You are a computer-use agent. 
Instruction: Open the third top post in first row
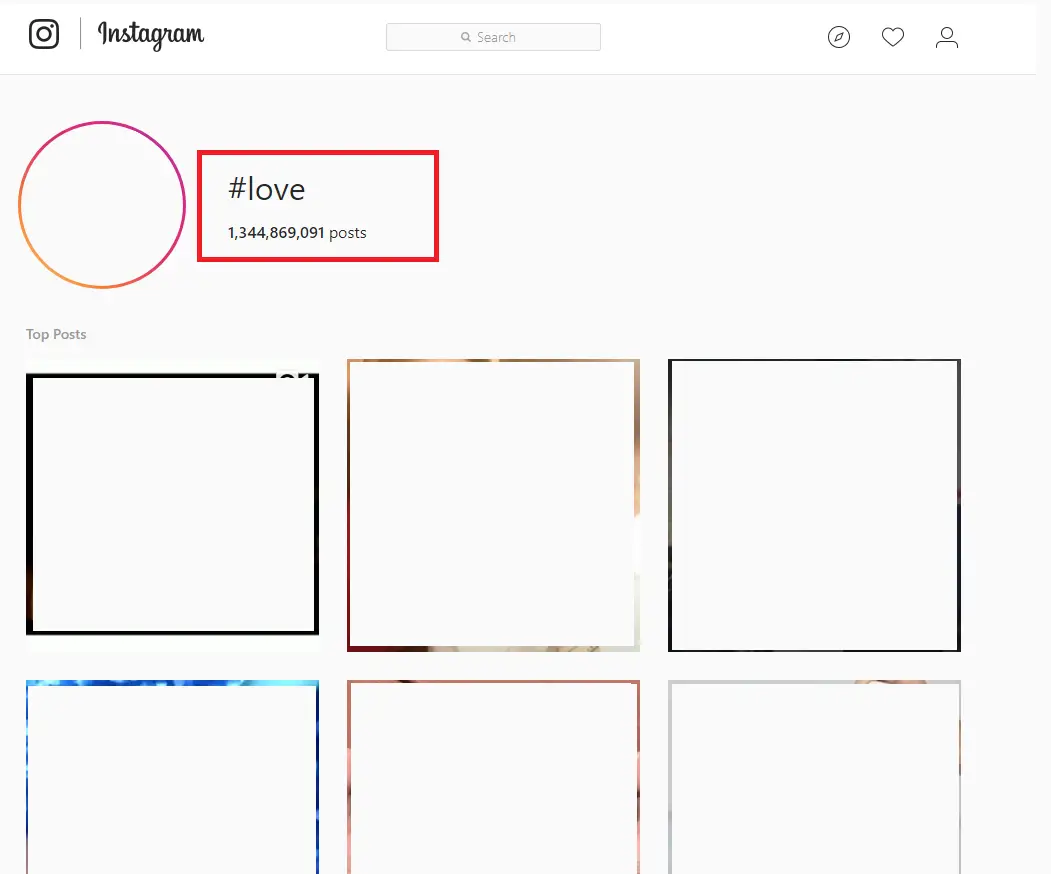pyautogui.click(x=814, y=505)
